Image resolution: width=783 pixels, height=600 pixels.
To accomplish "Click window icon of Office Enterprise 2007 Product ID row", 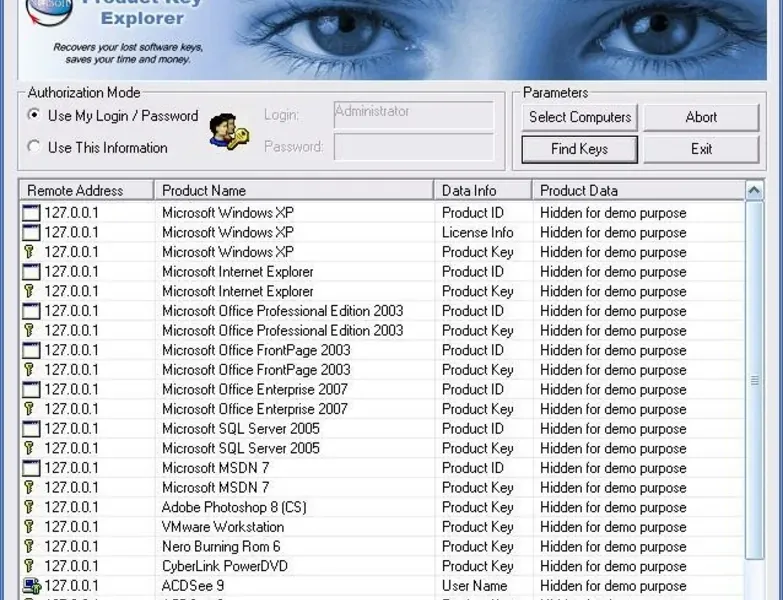I will [x=31, y=390].
